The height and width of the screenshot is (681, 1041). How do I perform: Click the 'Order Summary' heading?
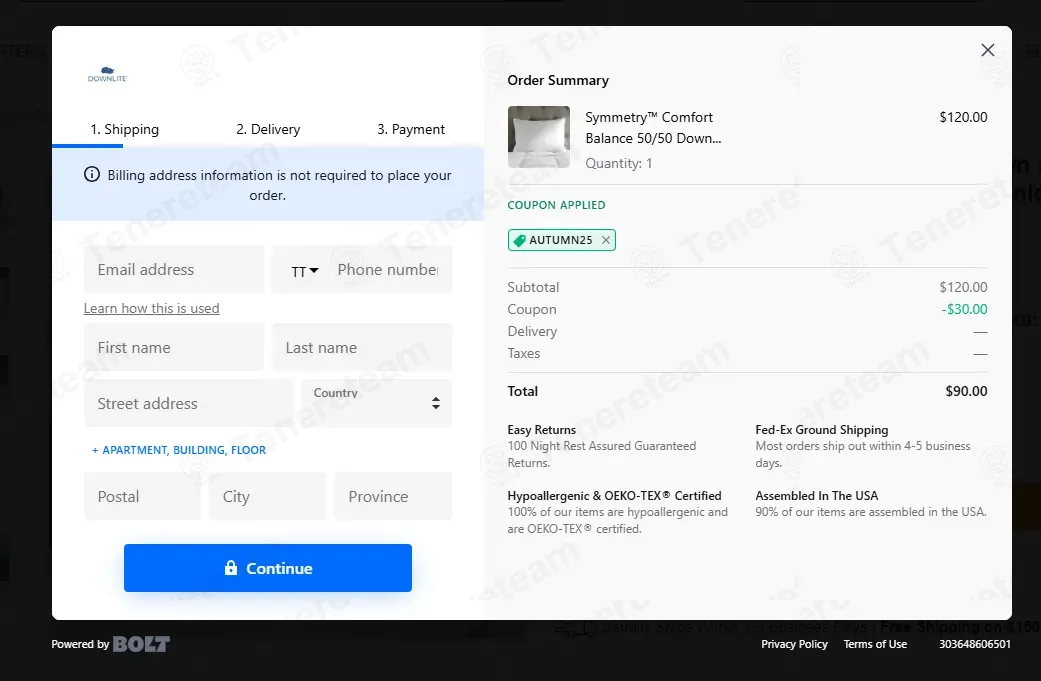(558, 80)
